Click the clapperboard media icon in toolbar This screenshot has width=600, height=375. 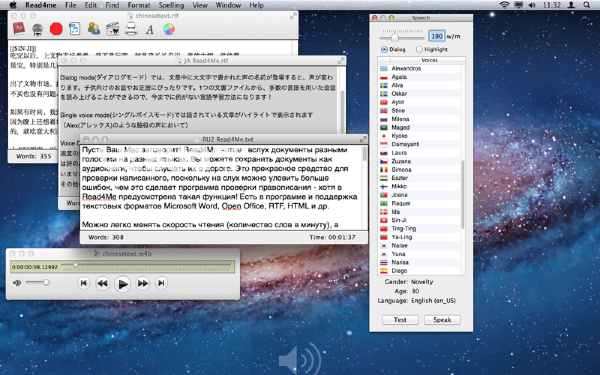[112, 29]
